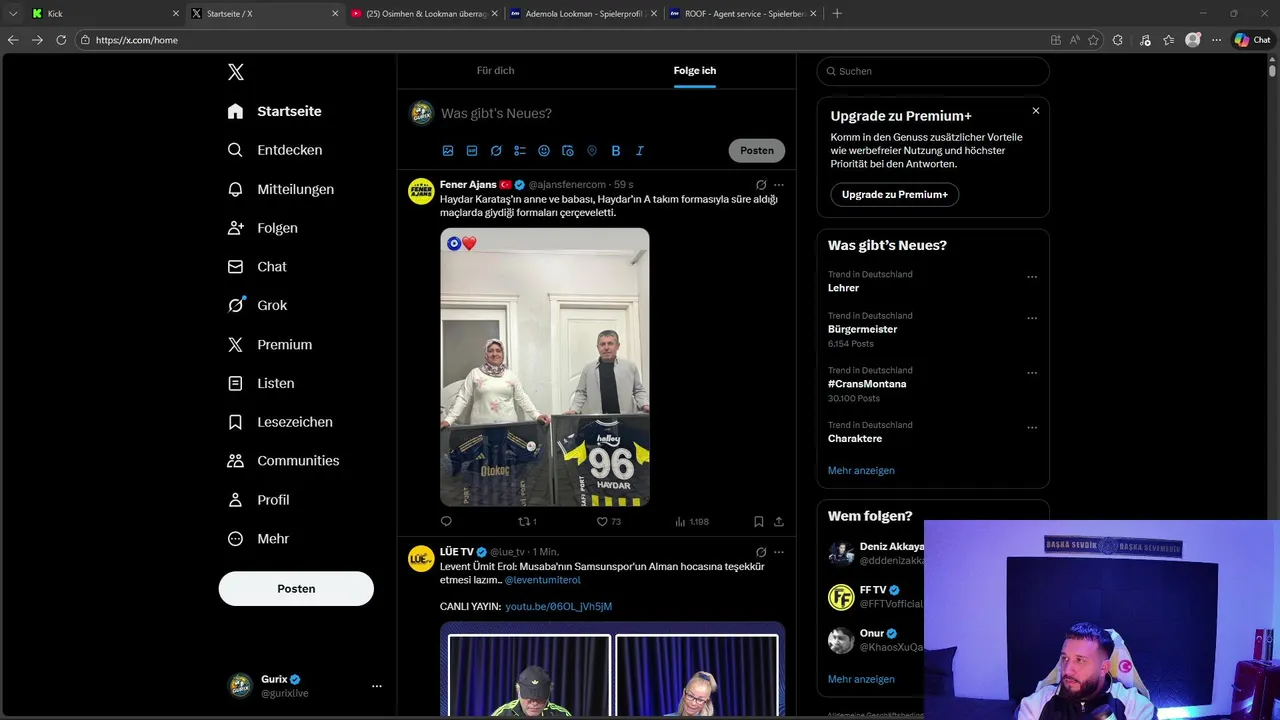
Task: Toggle bold formatting in composer
Action: [616, 151]
